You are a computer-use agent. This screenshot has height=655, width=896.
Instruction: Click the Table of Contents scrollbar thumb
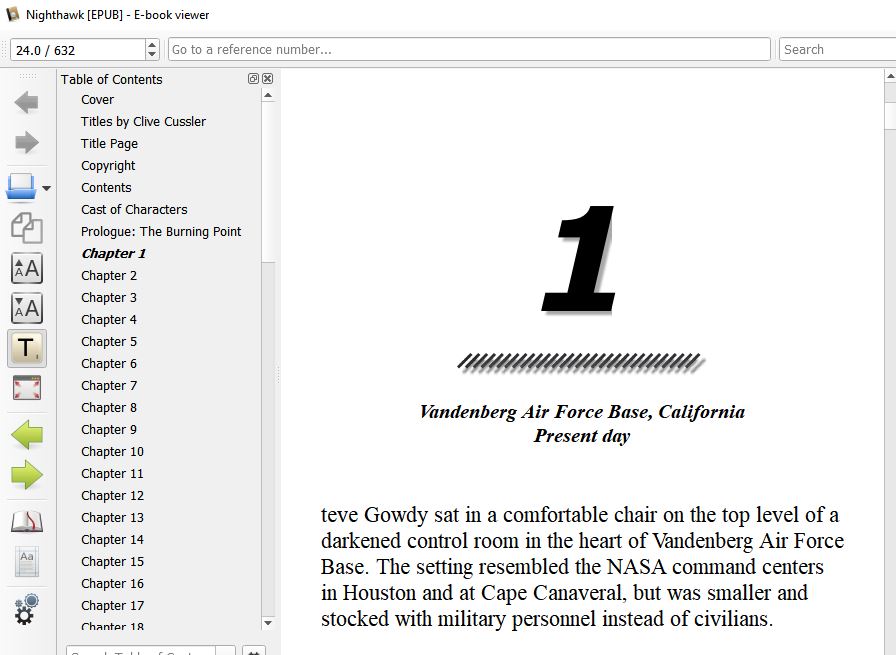pyautogui.click(x=268, y=182)
